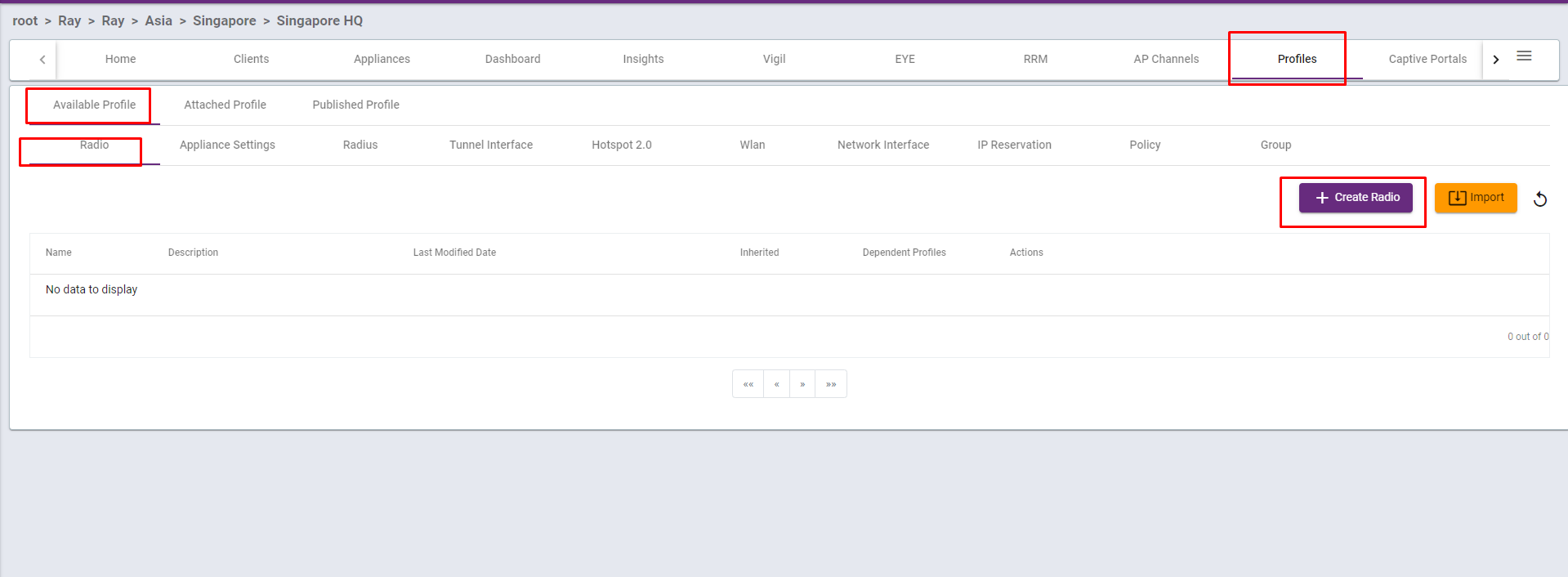Open the Home tab

(121, 59)
